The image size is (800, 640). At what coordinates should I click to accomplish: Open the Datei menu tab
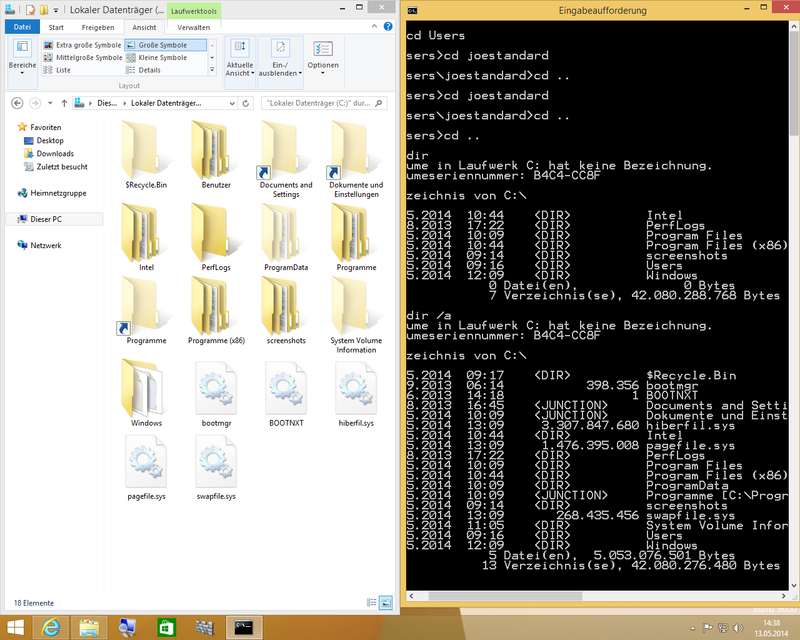[22, 28]
